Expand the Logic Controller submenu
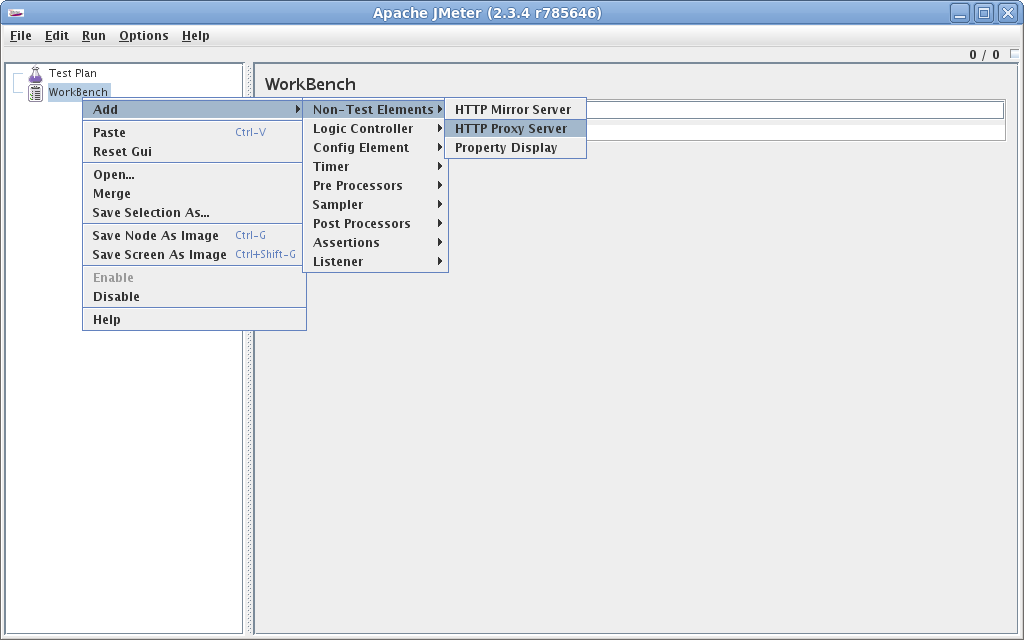 376,129
